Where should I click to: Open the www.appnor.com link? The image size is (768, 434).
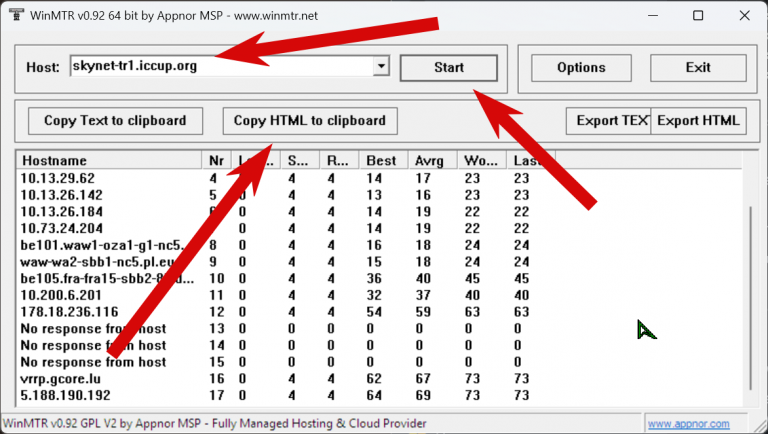(688, 423)
